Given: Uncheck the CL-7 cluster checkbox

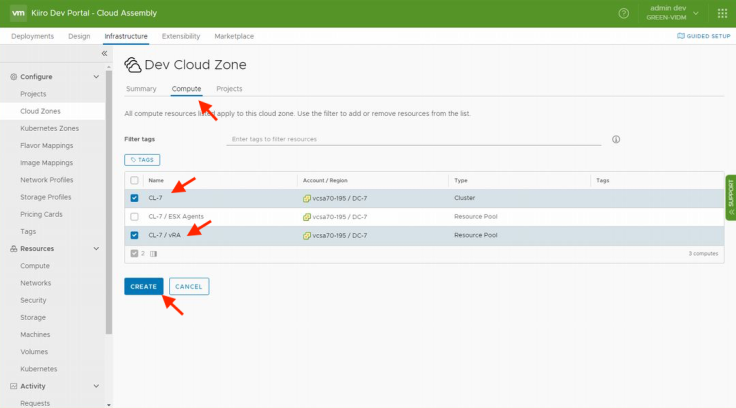Looking at the screenshot, I should [x=134, y=198].
